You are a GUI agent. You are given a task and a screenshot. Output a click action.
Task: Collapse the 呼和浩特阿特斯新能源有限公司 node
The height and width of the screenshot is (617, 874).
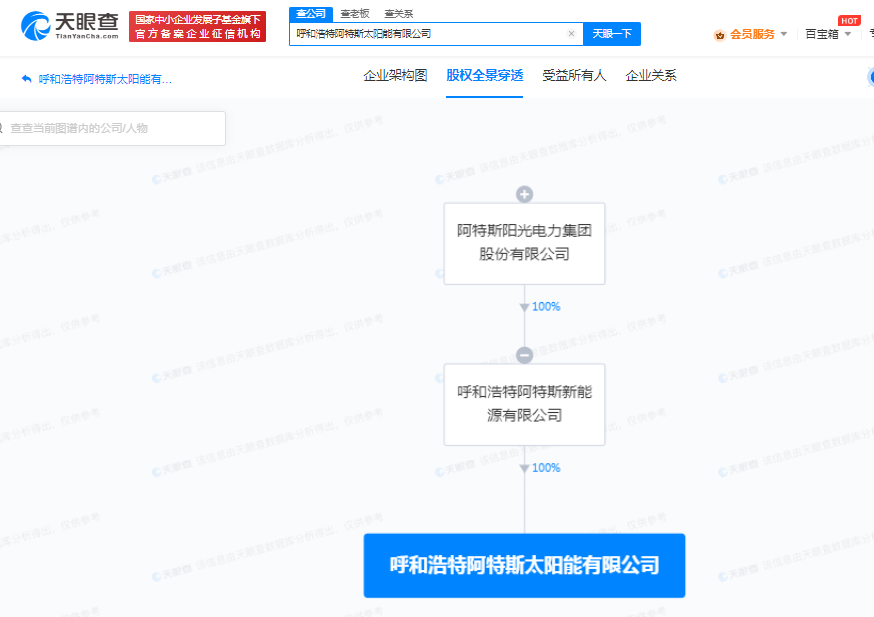[524, 355]
